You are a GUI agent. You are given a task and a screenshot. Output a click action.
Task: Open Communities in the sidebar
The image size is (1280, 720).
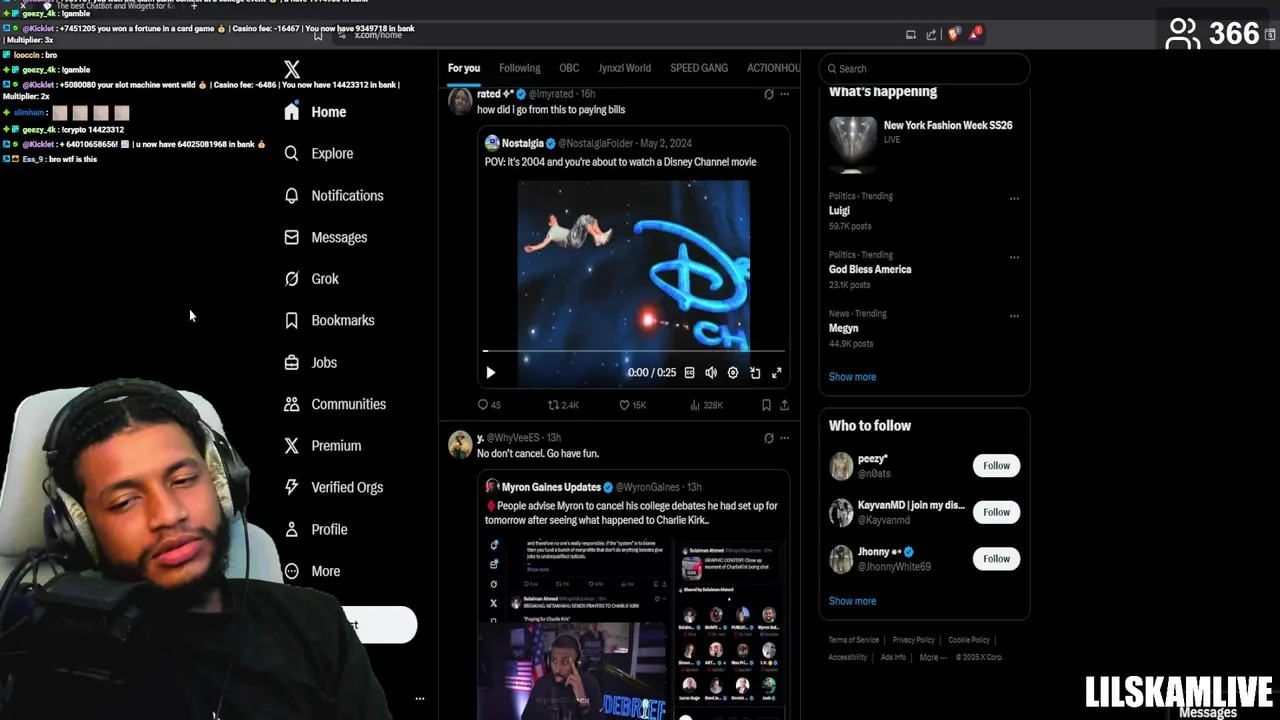click(x=334, y=404)
